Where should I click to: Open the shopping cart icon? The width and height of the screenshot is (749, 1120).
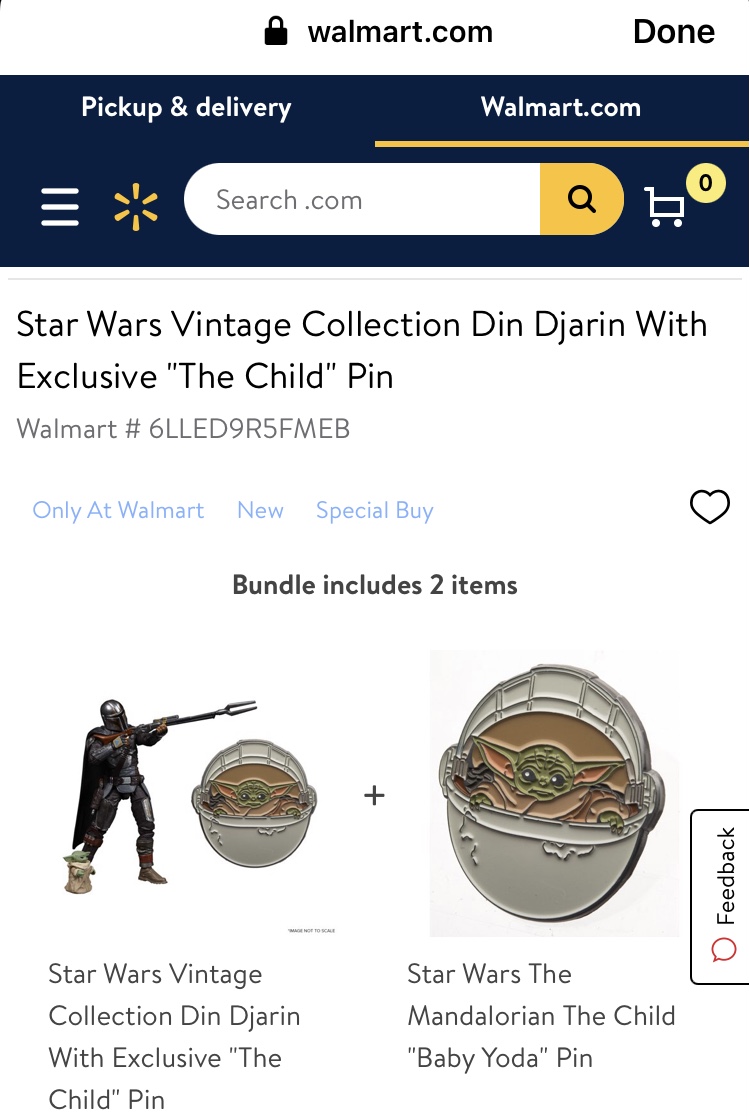664,206
